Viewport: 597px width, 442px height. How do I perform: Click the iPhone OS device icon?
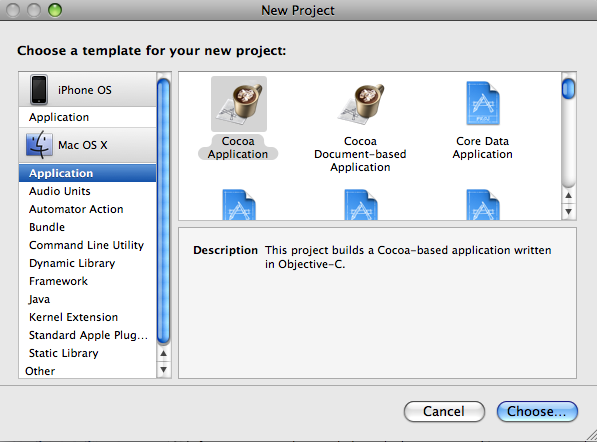pyautogui.click(x=39, y=89)
